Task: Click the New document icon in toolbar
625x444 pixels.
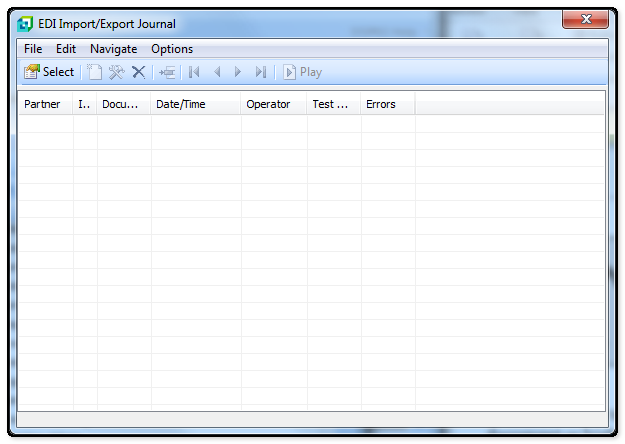Action: 95,72
